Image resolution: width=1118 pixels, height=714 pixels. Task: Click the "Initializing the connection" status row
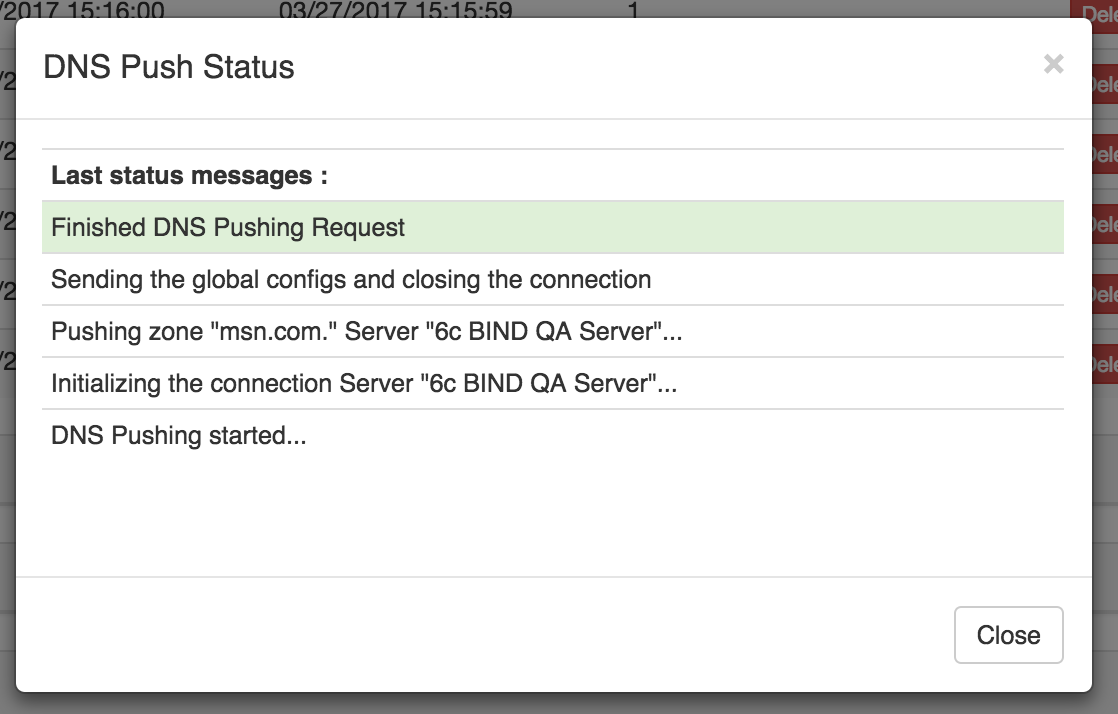(552, 383)
